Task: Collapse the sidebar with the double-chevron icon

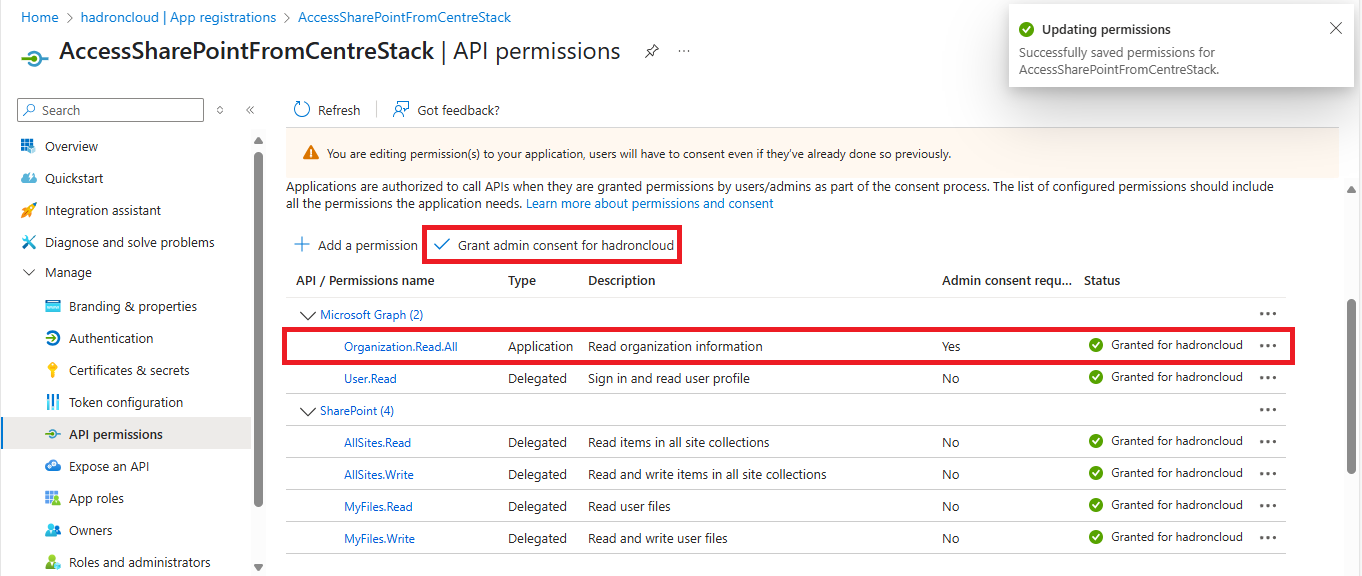Action: [x=250, y=110]
